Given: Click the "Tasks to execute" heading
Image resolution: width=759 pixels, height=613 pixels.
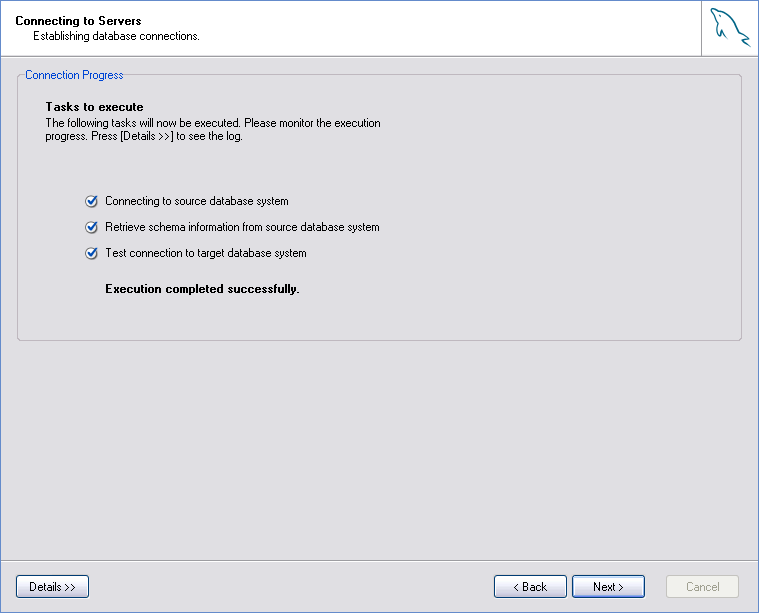Looking at the screenshot, I should coord(94,107).
